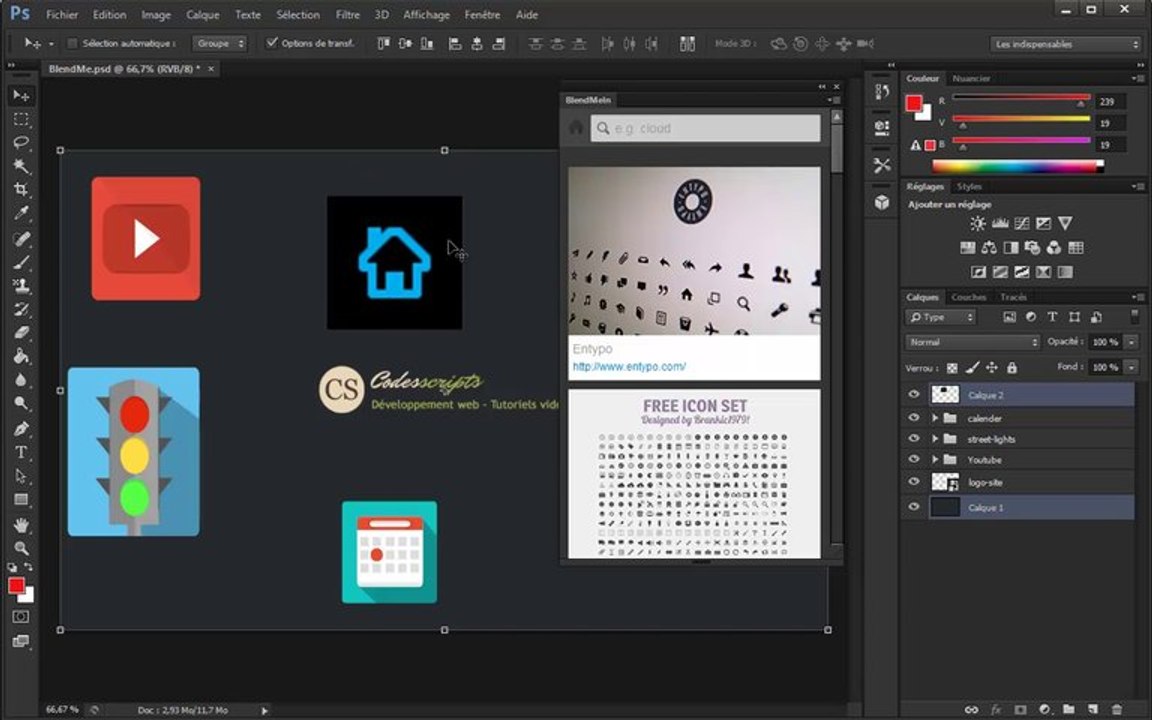This screenshot has height=720, width=1152.
Task: Select the Hand tool
Action: pyautogui.click(x=21, y=525)
